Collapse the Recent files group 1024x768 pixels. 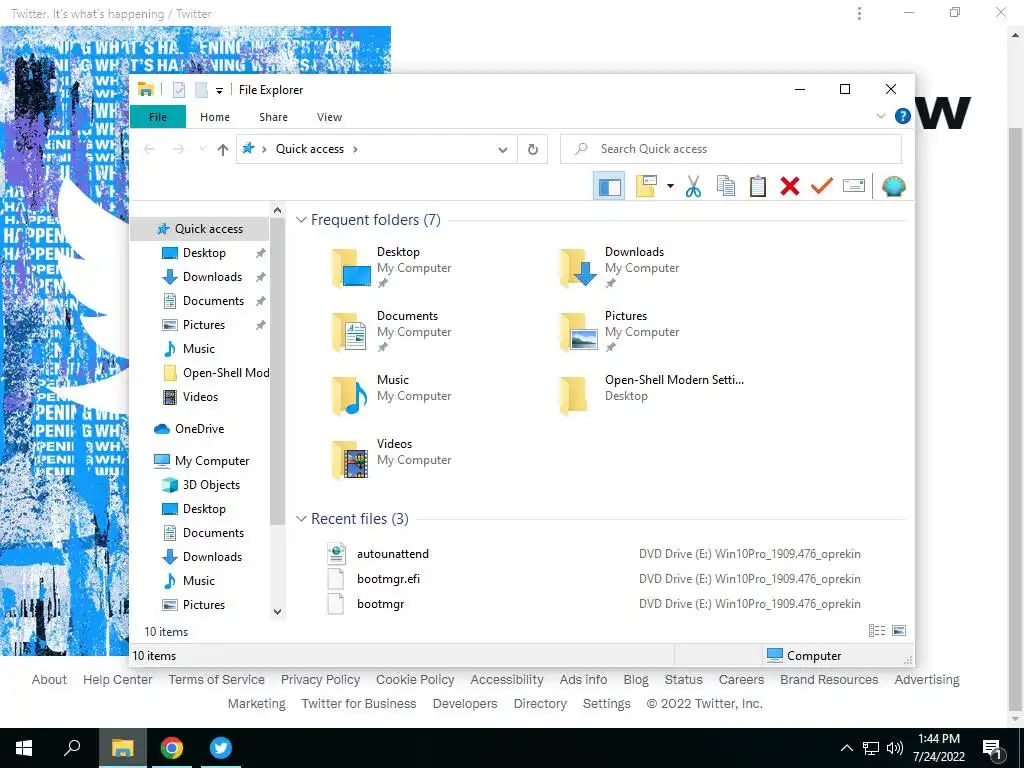(x=301, y=519)
